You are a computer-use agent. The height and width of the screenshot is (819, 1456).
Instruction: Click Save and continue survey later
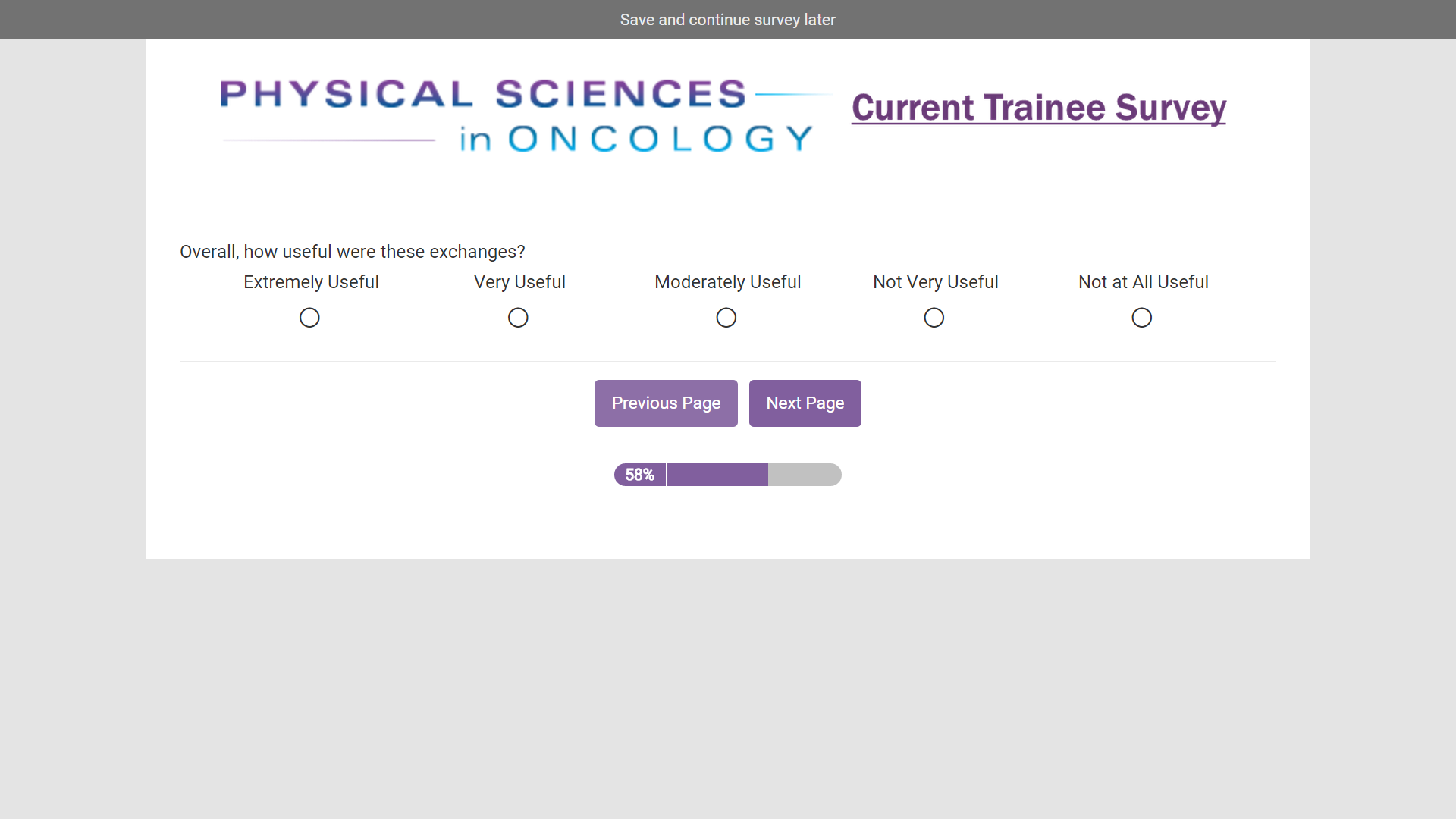coord(727,20)
